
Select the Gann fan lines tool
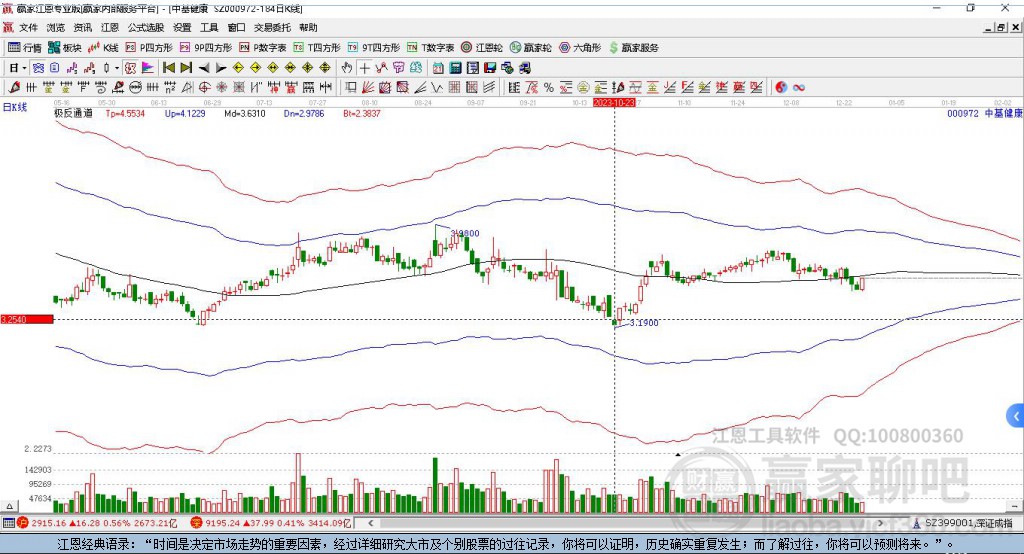(x=368, y=88)
